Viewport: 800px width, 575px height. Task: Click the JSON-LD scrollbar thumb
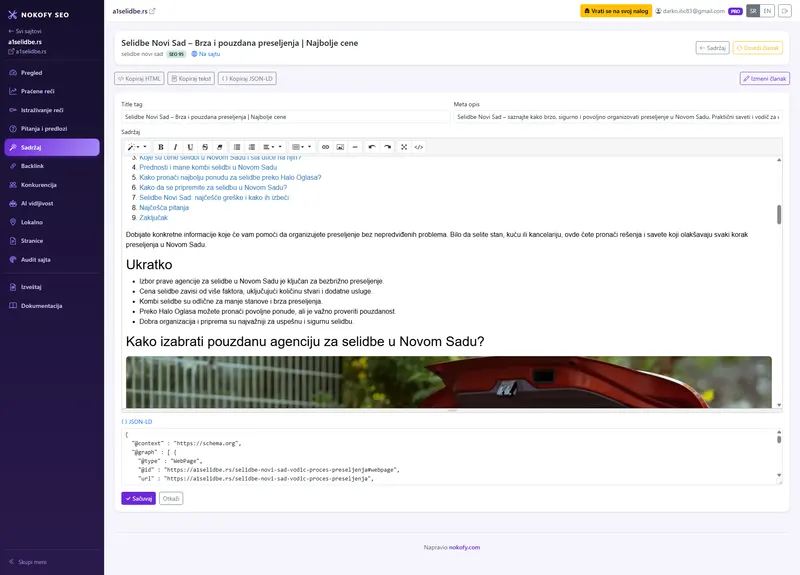tap(779, 439)
